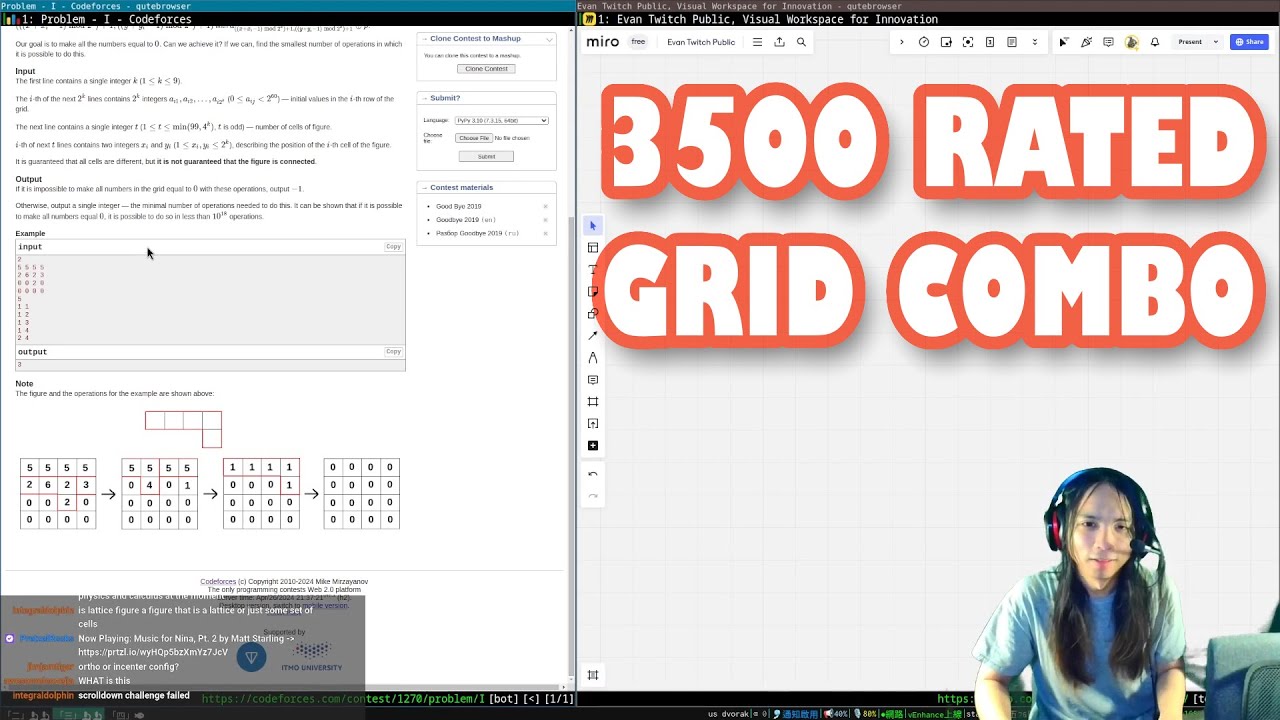This screenshot has width=1280, height=720.
Task: Copy the example output
Action: click(393, 352)
